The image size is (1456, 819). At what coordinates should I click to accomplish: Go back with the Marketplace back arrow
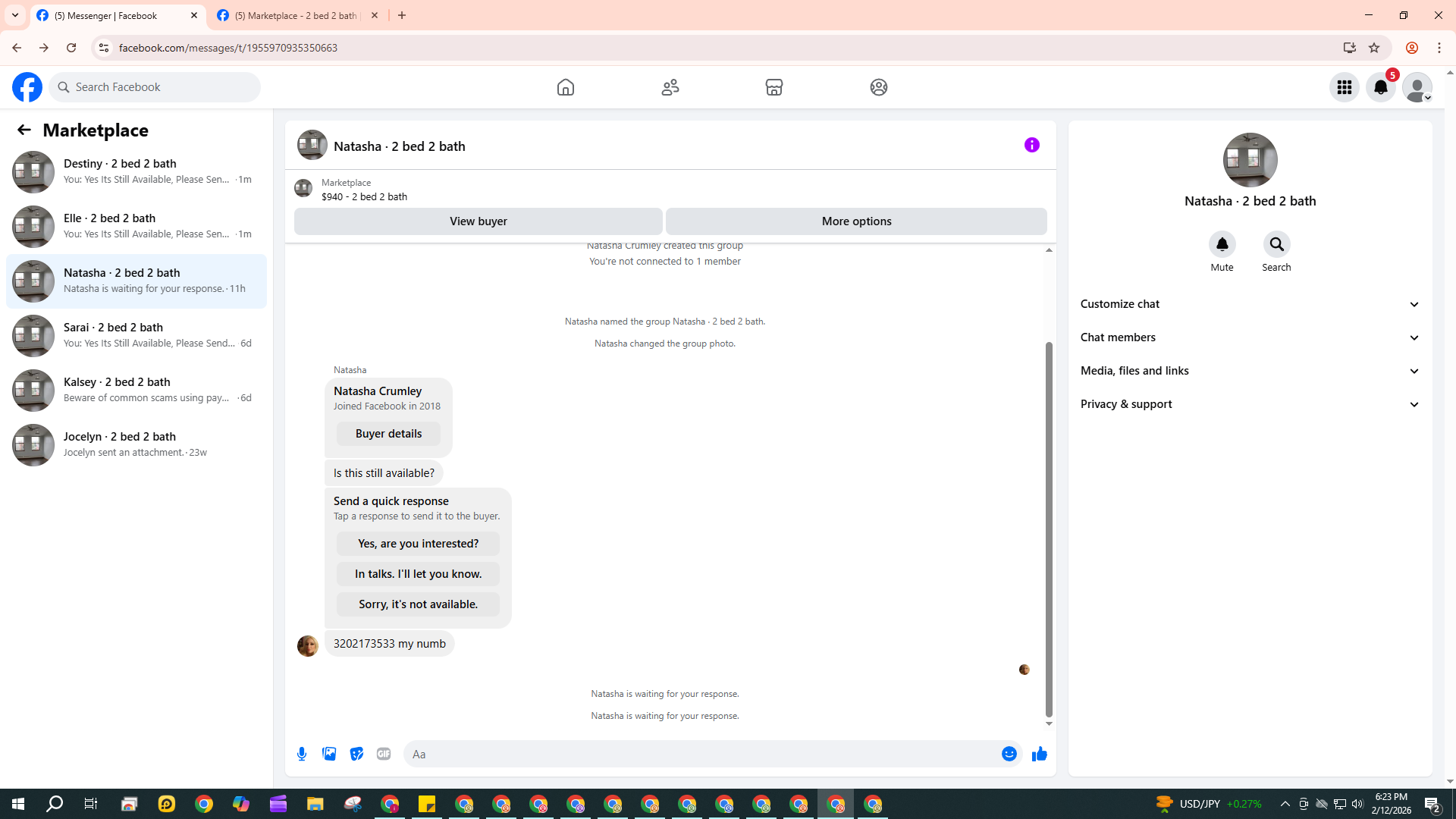pos(24,130)
